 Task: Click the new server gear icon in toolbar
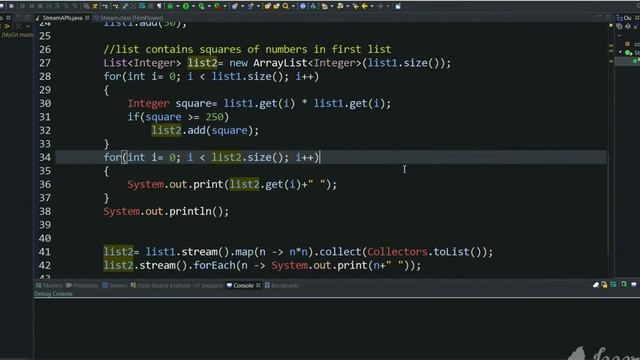(235, 6)
